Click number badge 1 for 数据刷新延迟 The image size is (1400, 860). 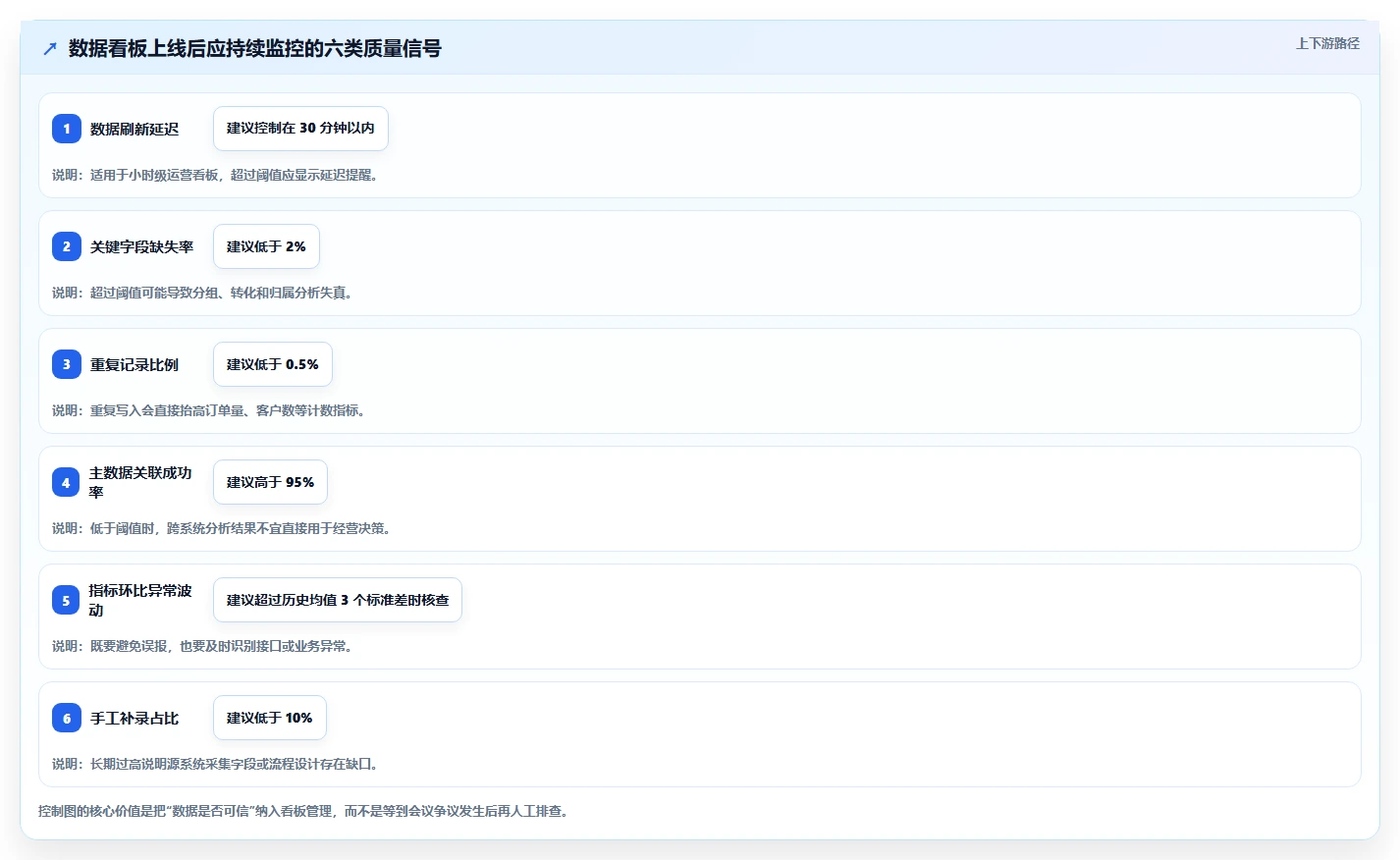tap(67, 129)
